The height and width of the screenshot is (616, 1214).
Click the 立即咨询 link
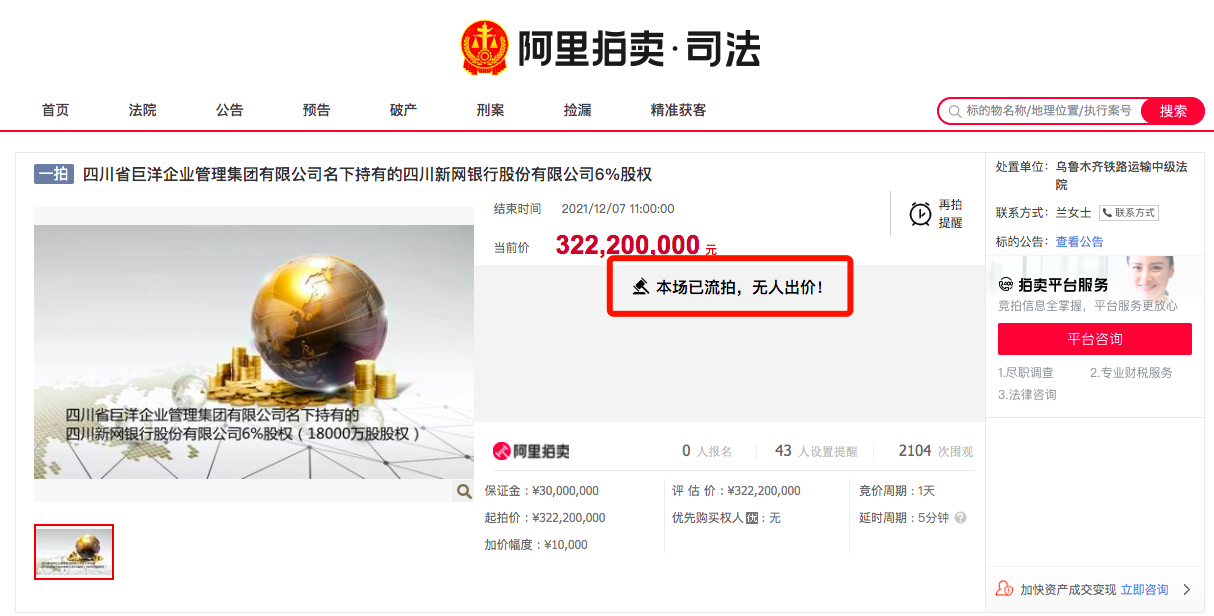[1144, 590]
